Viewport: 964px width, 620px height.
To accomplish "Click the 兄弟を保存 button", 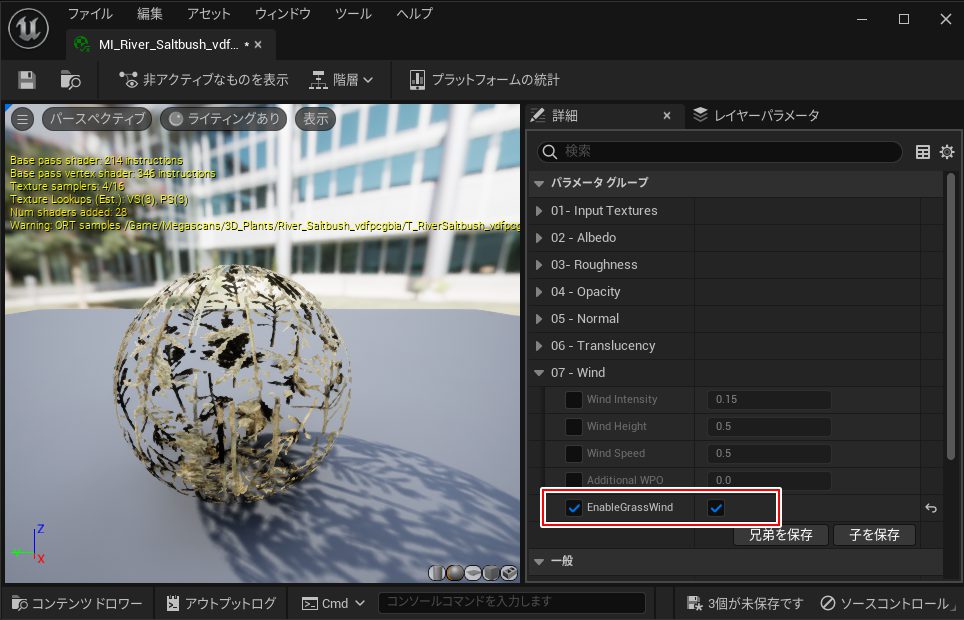I will 780,535.
